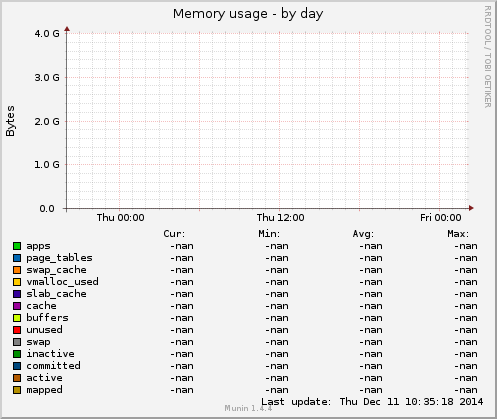Click the apps green color swatch
The height and width of the screenshot is (419, 497).
(17, 246)
